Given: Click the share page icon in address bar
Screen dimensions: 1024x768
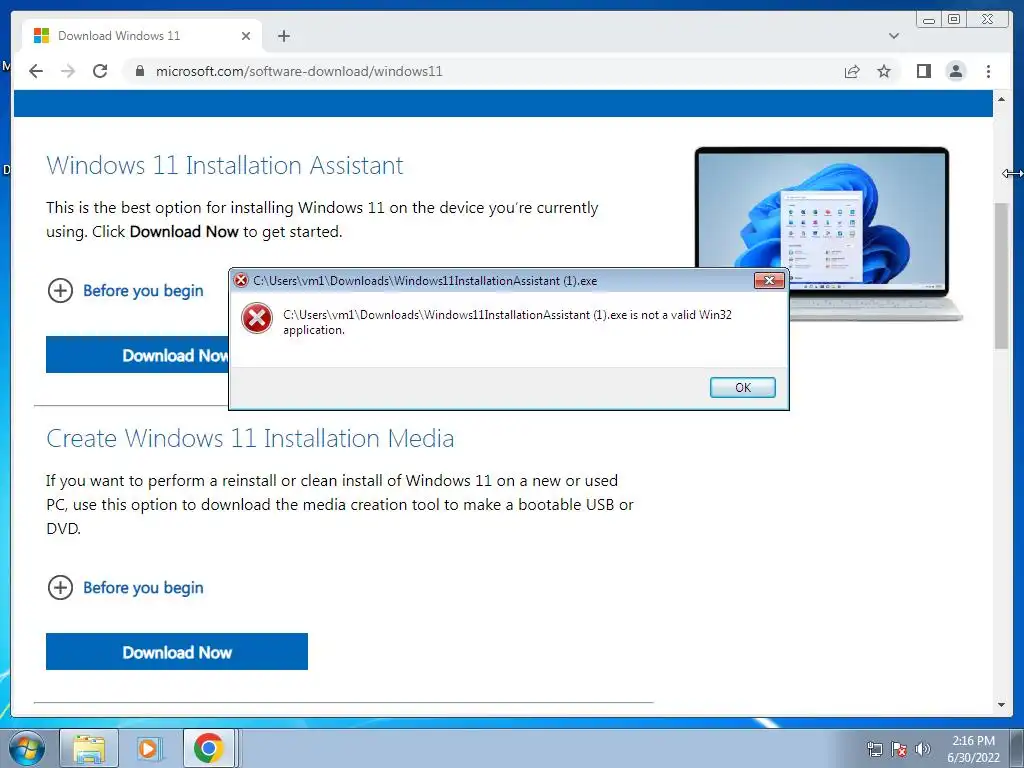Looking at the screenshot, I should tap(852, 71).
